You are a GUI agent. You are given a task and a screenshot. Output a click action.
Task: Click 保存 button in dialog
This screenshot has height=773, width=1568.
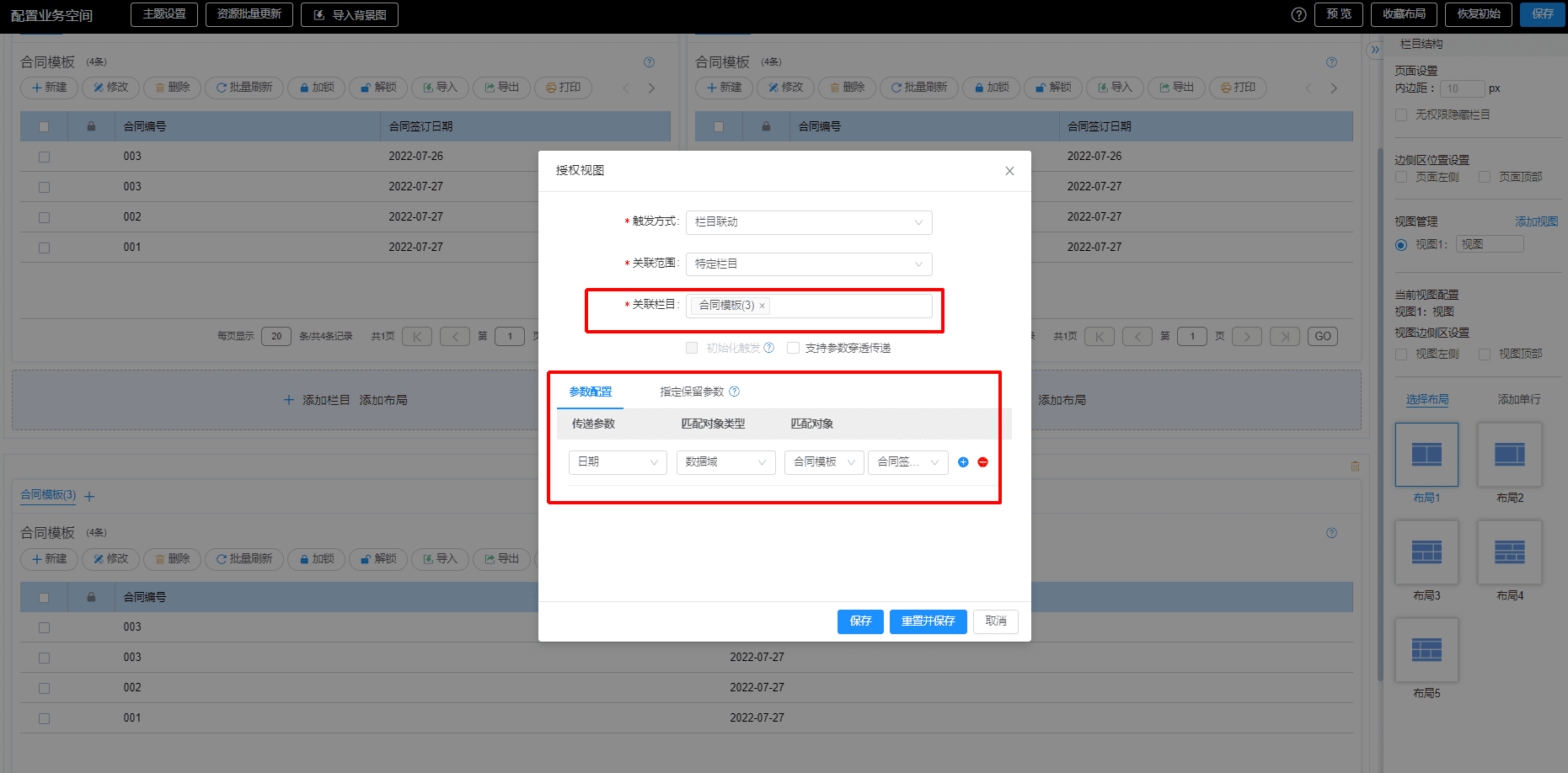click(860, 621)
